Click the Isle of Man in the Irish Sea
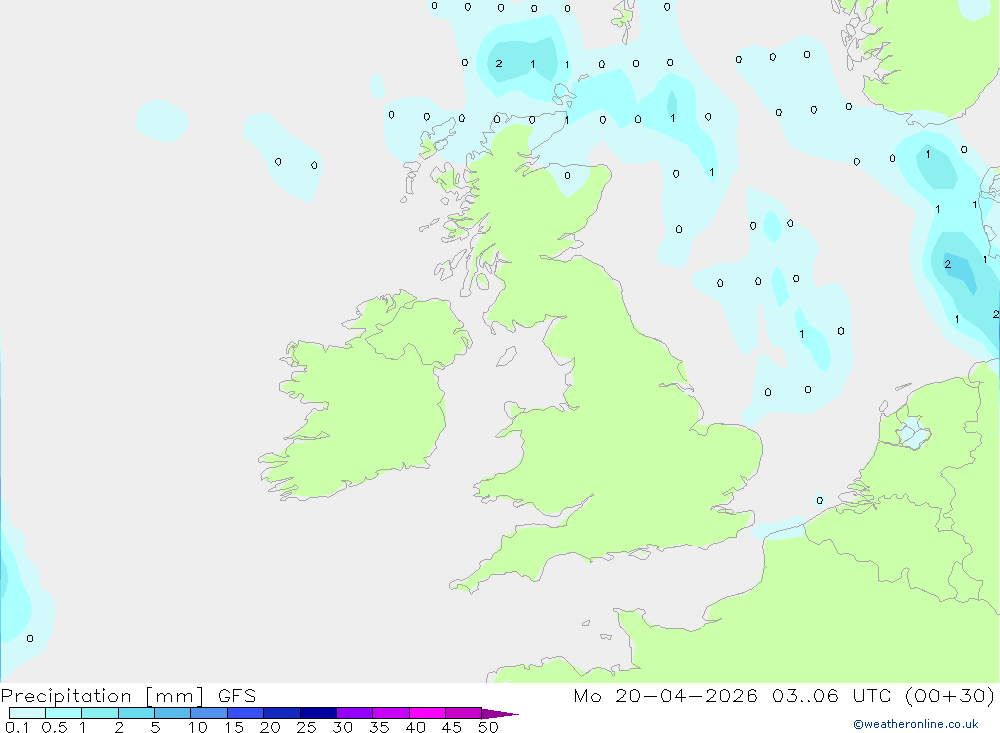 [x=506, y=357]
